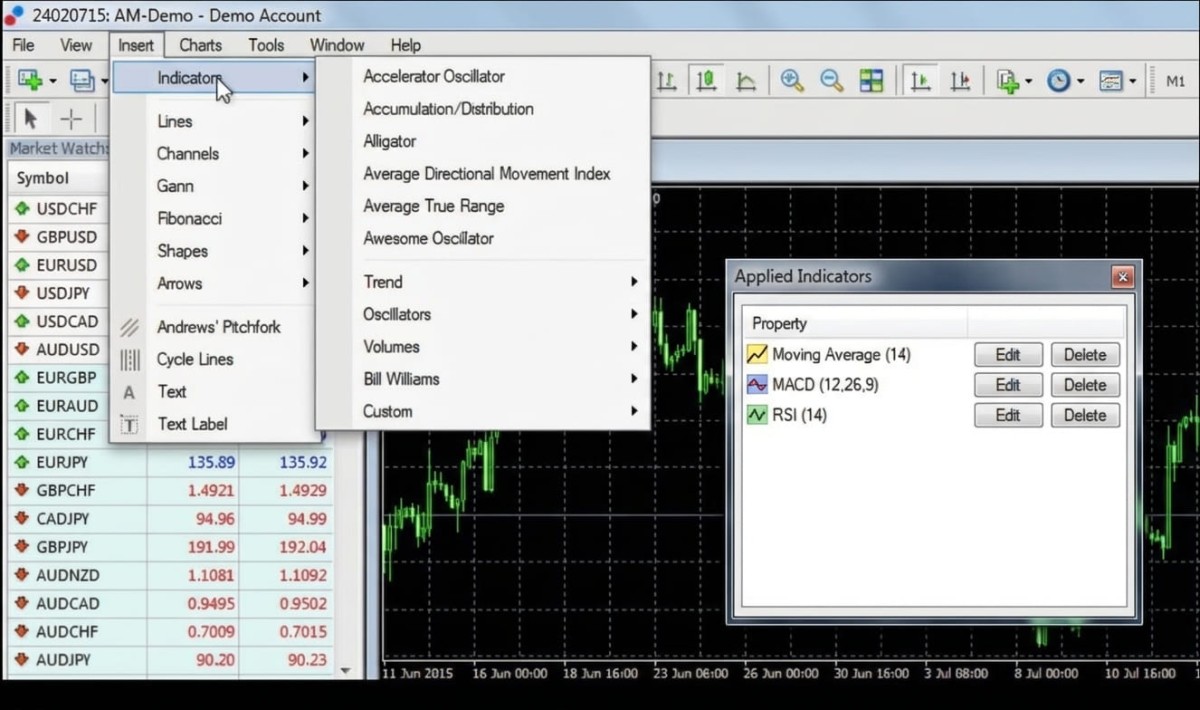
Task: Edit the MACD (12,26,9) indicator
Action: (x=1008, y=385)
